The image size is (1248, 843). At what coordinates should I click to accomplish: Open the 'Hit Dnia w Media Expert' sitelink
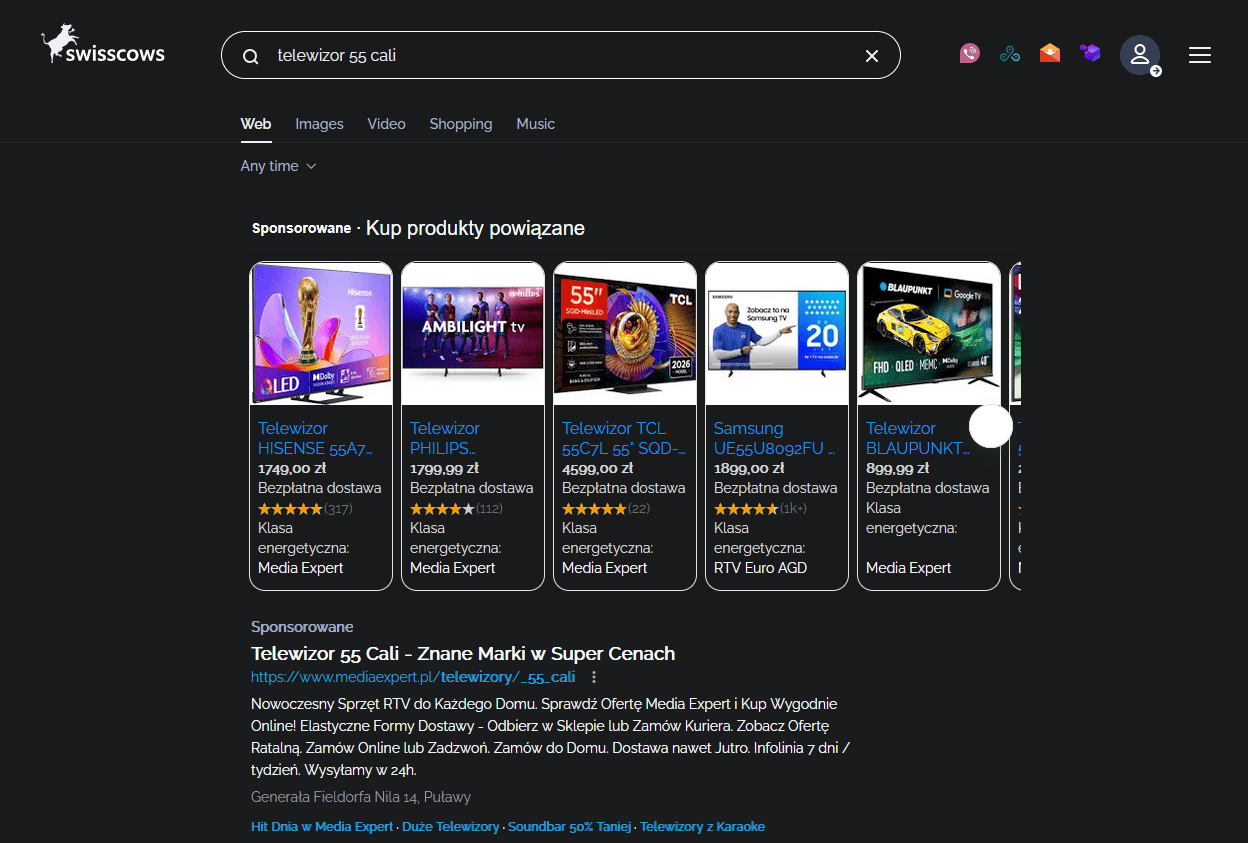point(322,827)
